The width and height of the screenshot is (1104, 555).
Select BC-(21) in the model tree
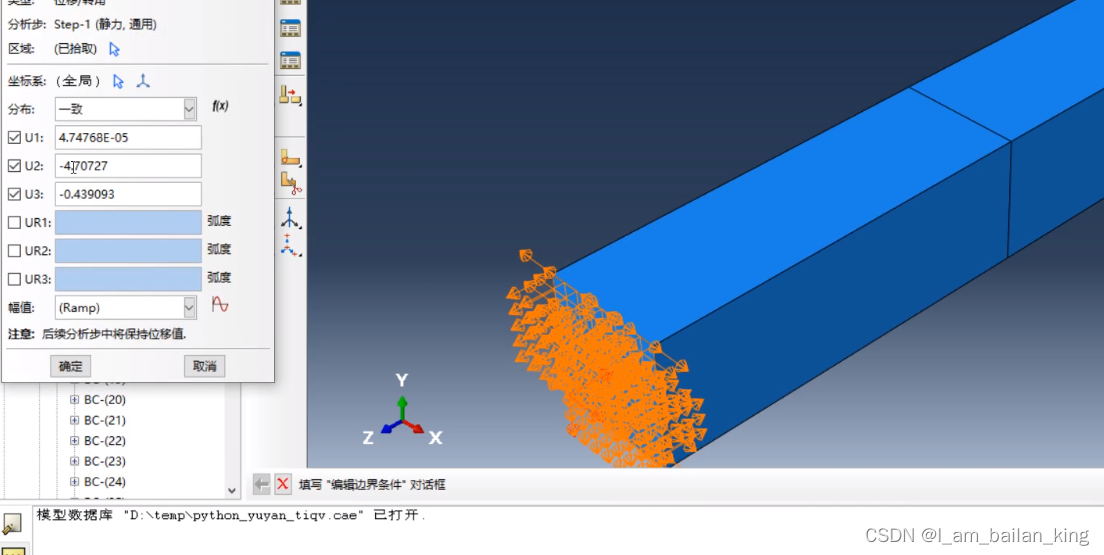pyautogui.click(x=105, y=420)
